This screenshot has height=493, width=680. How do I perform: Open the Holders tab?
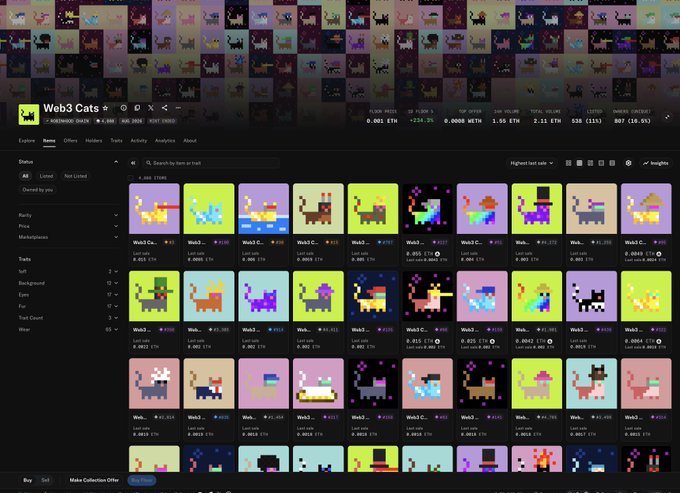(x=94, y=140)
